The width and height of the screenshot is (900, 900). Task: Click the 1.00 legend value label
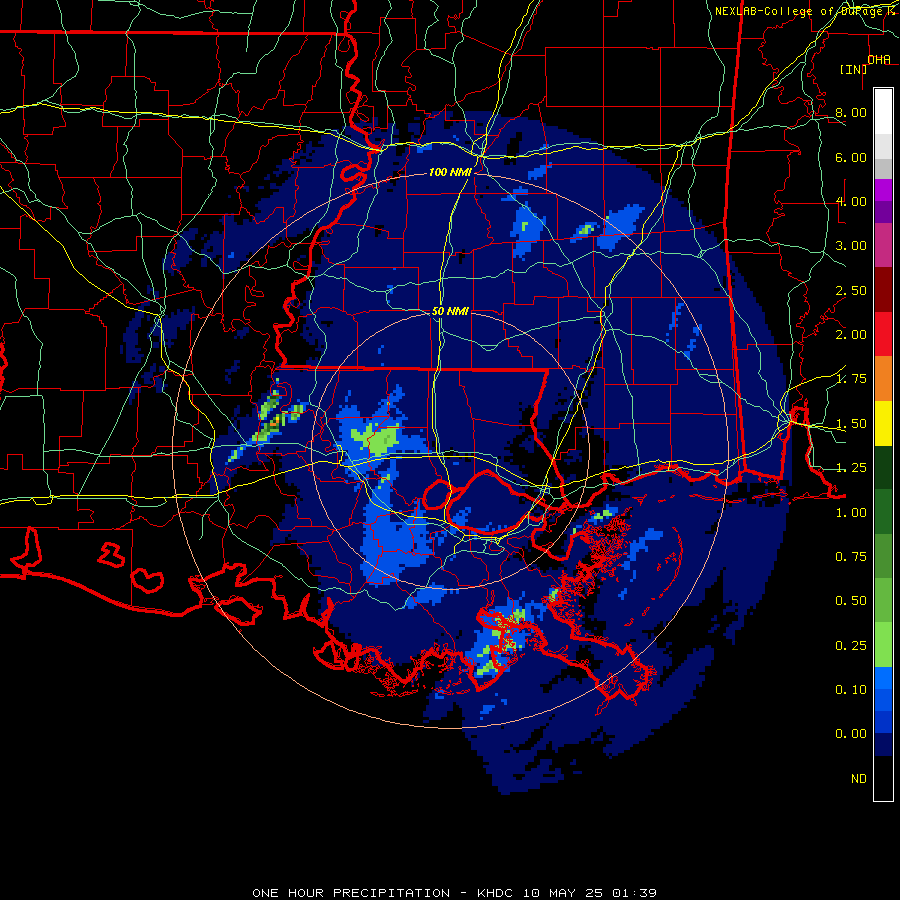[x=851, y=513]
